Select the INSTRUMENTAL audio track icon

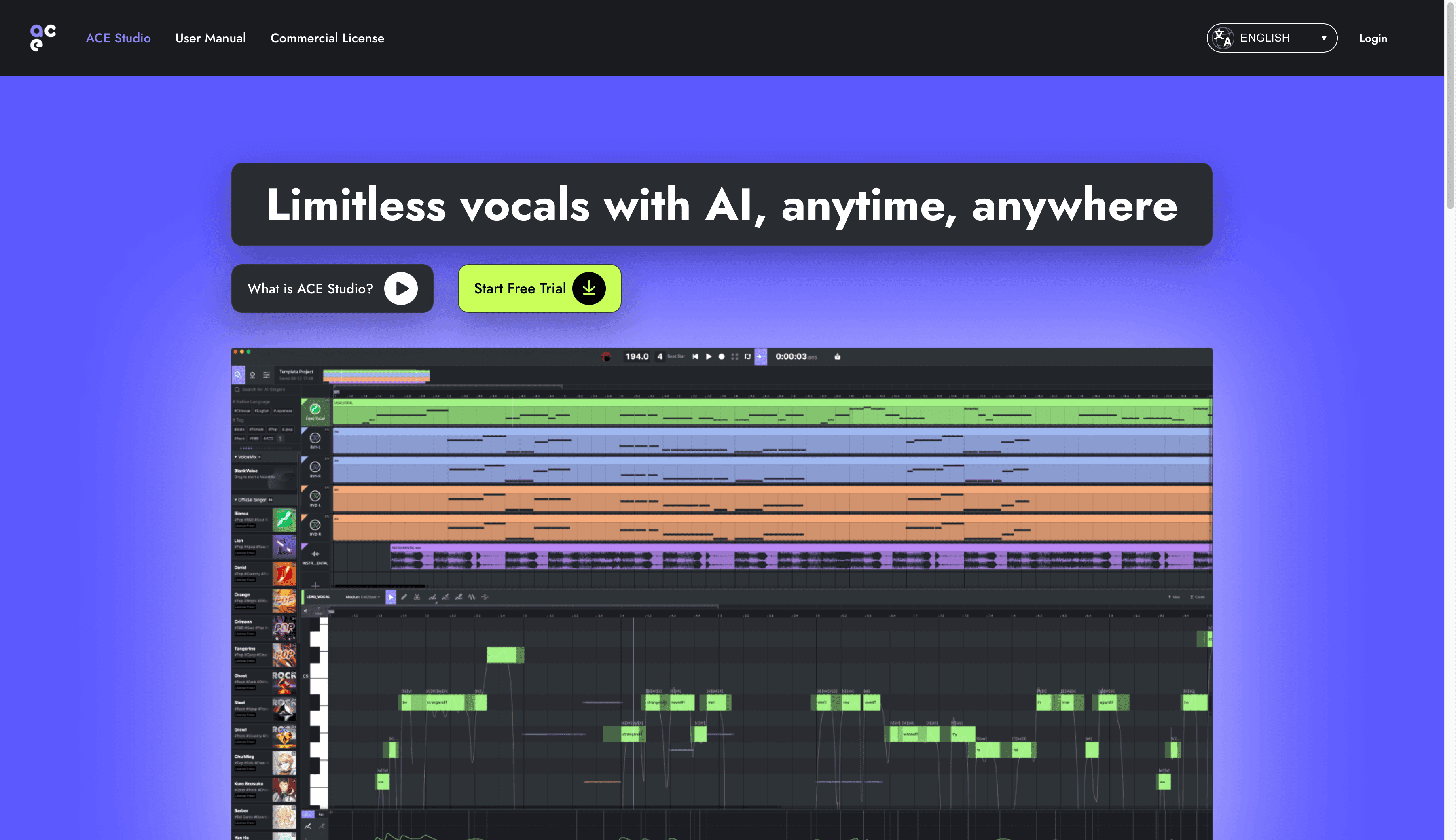315,554
